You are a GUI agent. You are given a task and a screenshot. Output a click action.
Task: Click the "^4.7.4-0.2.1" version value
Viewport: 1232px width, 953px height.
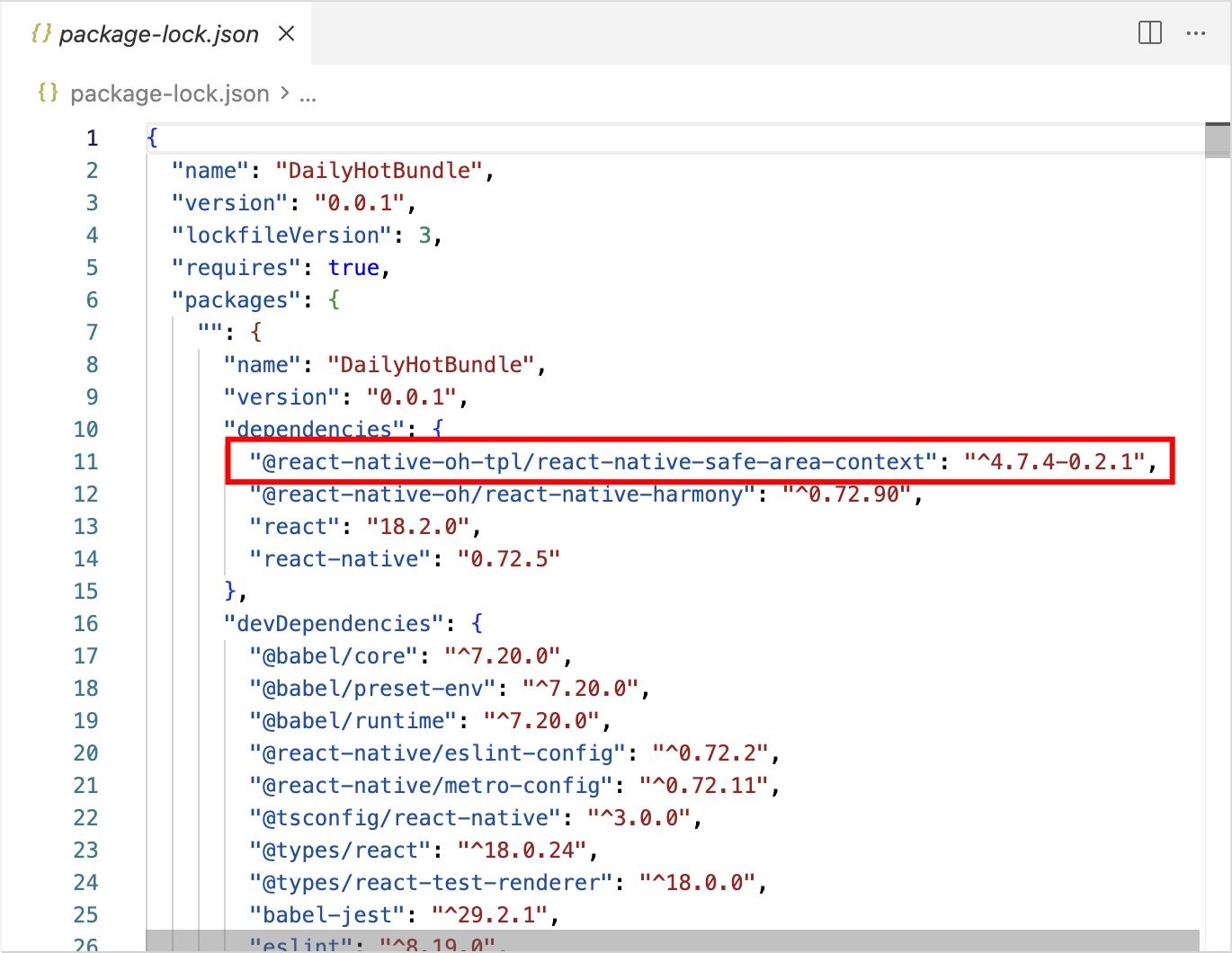pos(1055,462)
